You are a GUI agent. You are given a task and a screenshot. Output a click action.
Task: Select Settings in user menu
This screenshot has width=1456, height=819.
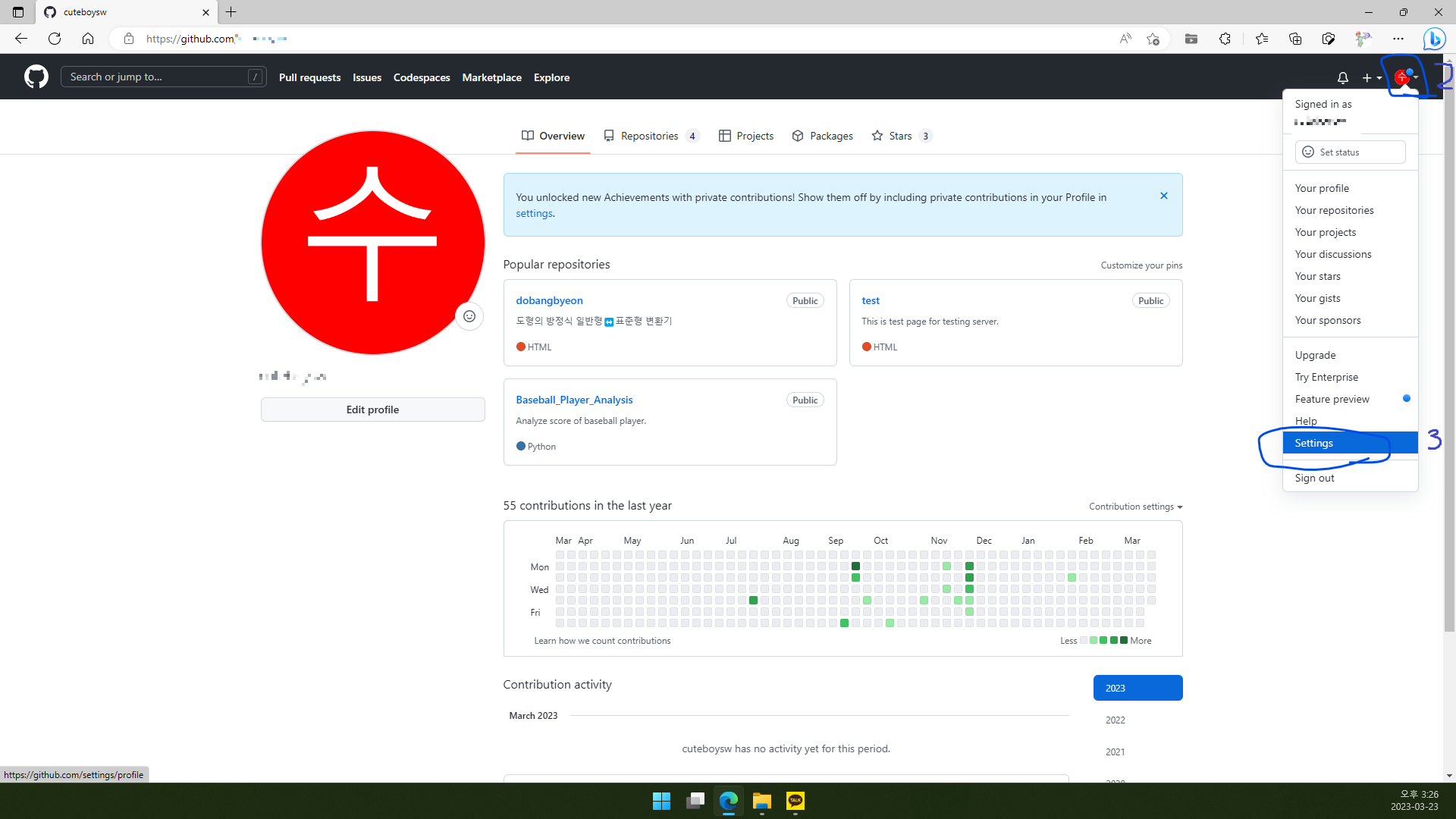1350,443
